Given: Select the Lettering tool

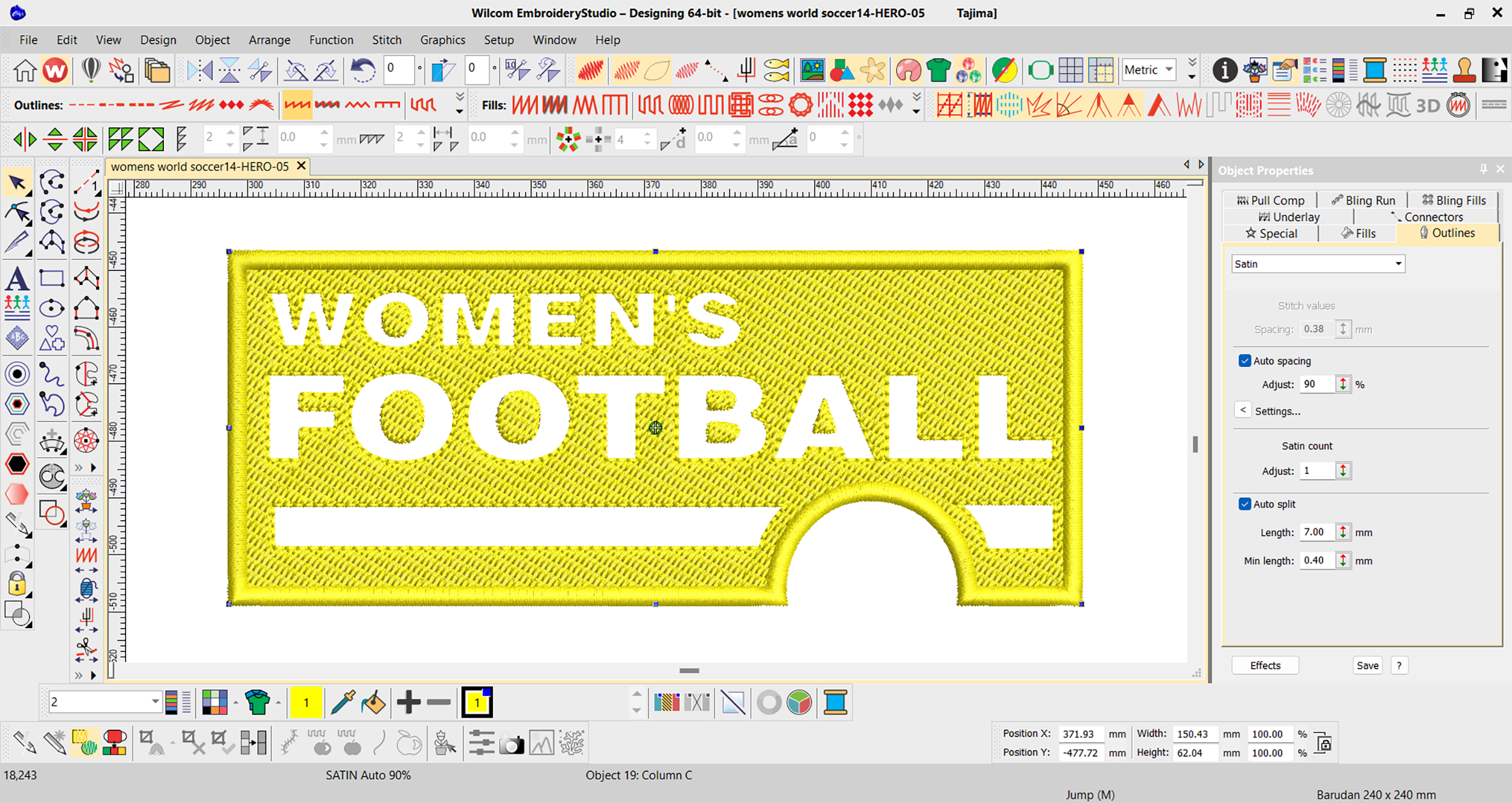Looking at the screenshot, I should 17,279.
